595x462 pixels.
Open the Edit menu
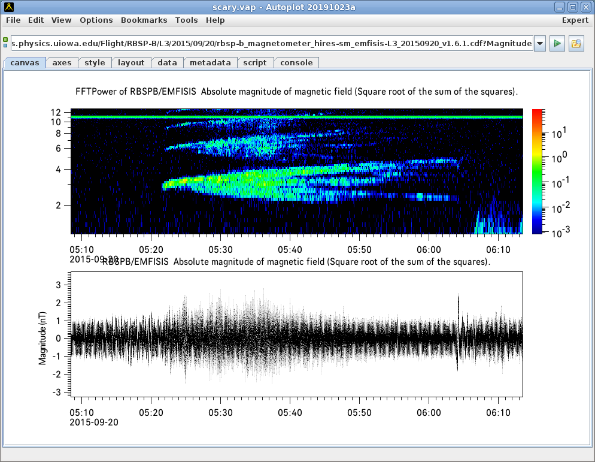(36, 20)
